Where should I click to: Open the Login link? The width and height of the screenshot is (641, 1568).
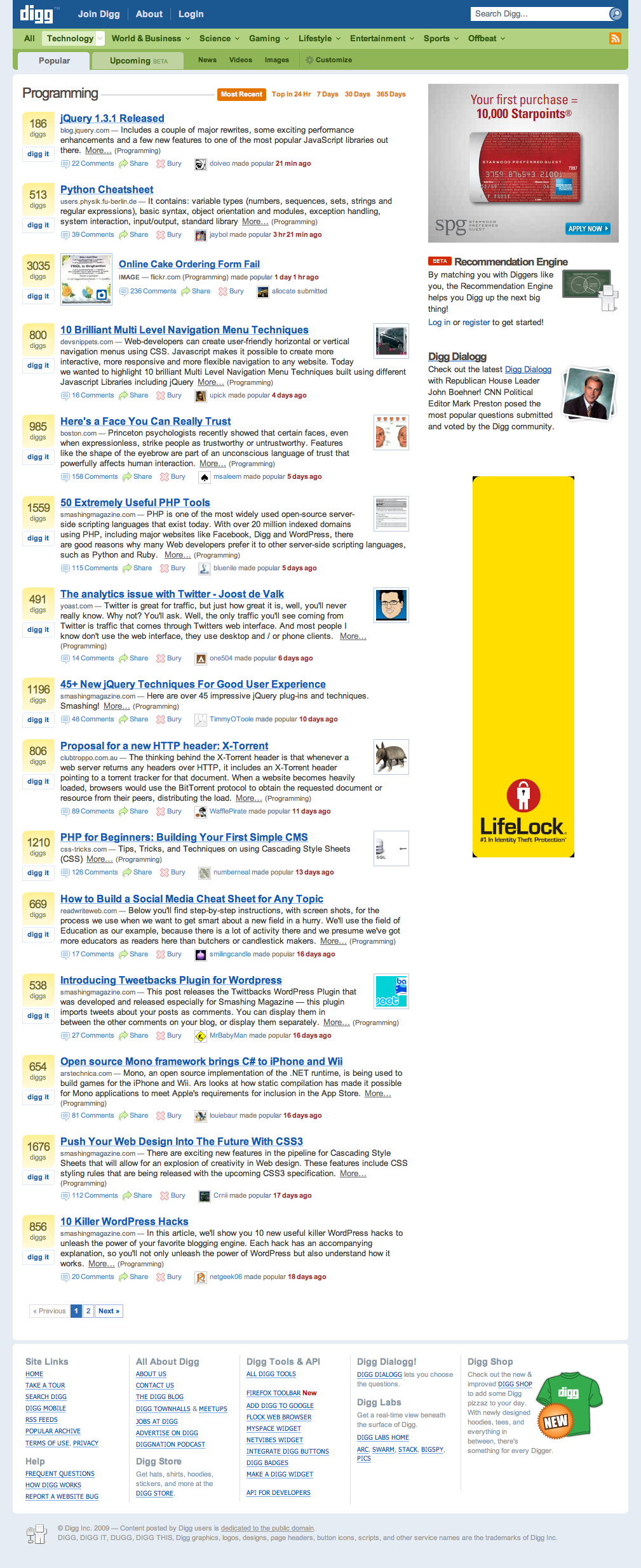pyautogui.click(x=191, y=14)
